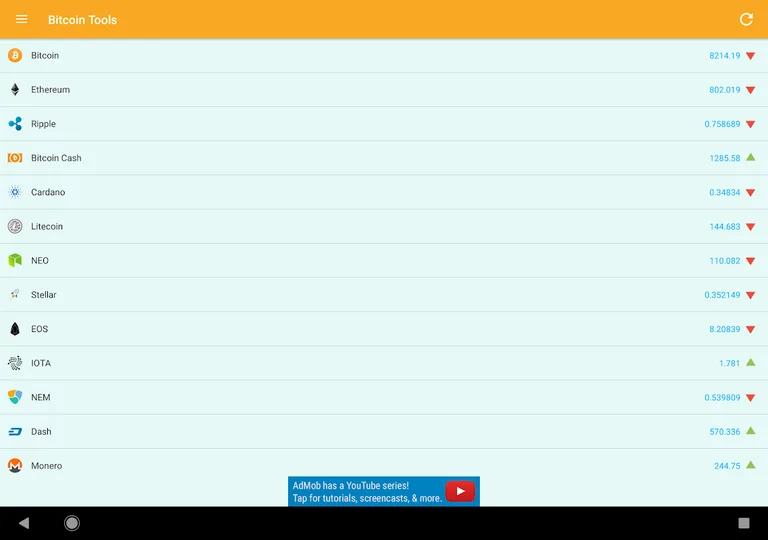Click the price value 570.336
Screen dimensions: 768x540
pyautogui.click(x=724, y=432)
